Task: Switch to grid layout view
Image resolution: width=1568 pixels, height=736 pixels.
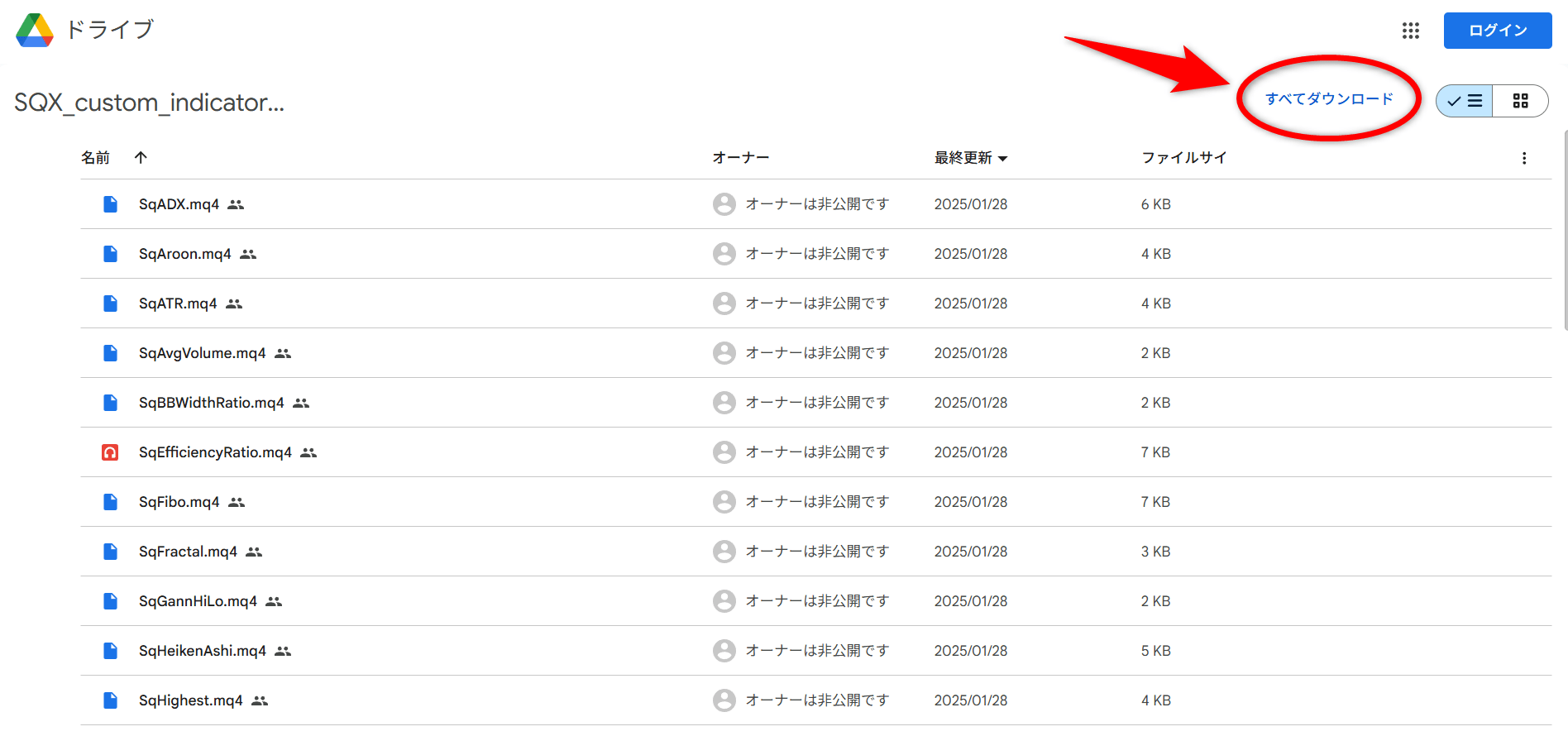Action: (x=1520, y=101)
